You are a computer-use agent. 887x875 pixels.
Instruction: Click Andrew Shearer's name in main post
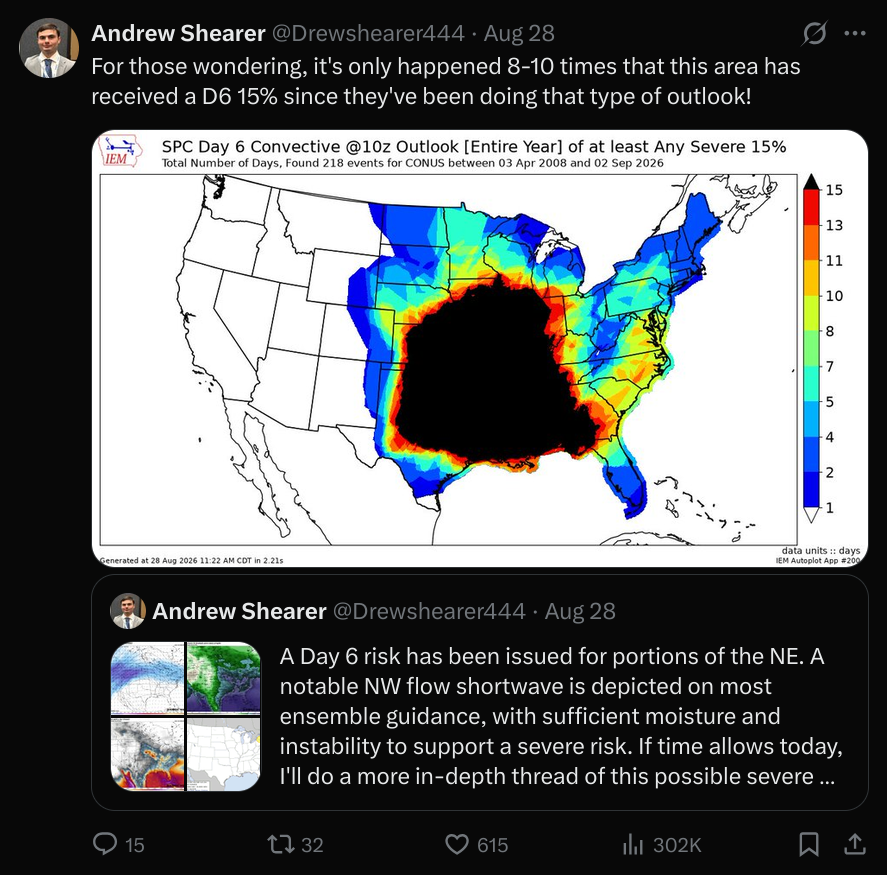(x=178, y=33)
